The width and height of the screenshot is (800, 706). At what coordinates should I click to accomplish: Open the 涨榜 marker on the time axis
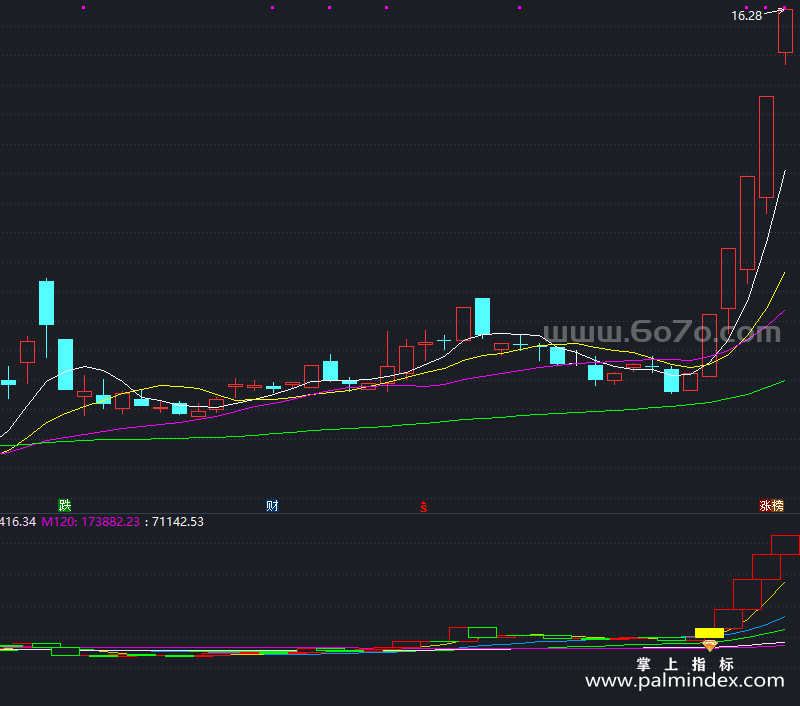coord(771,506)
